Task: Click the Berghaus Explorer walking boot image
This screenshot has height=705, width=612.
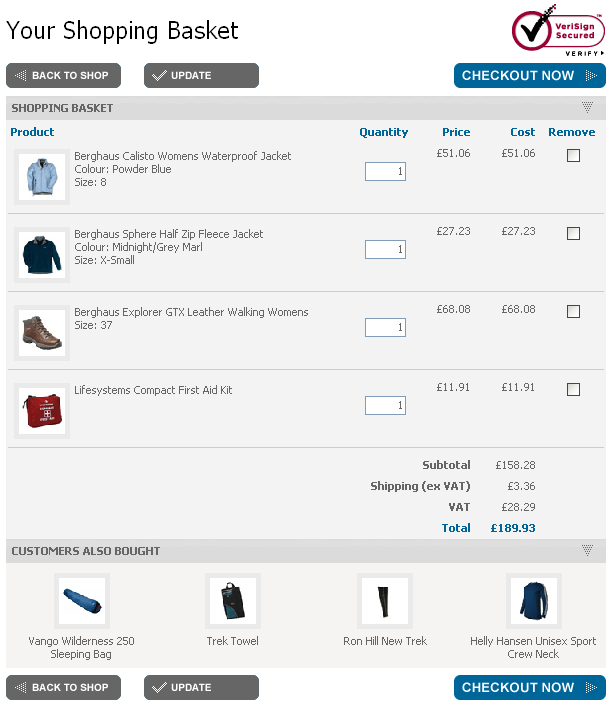Action: (x=41, y=333)
